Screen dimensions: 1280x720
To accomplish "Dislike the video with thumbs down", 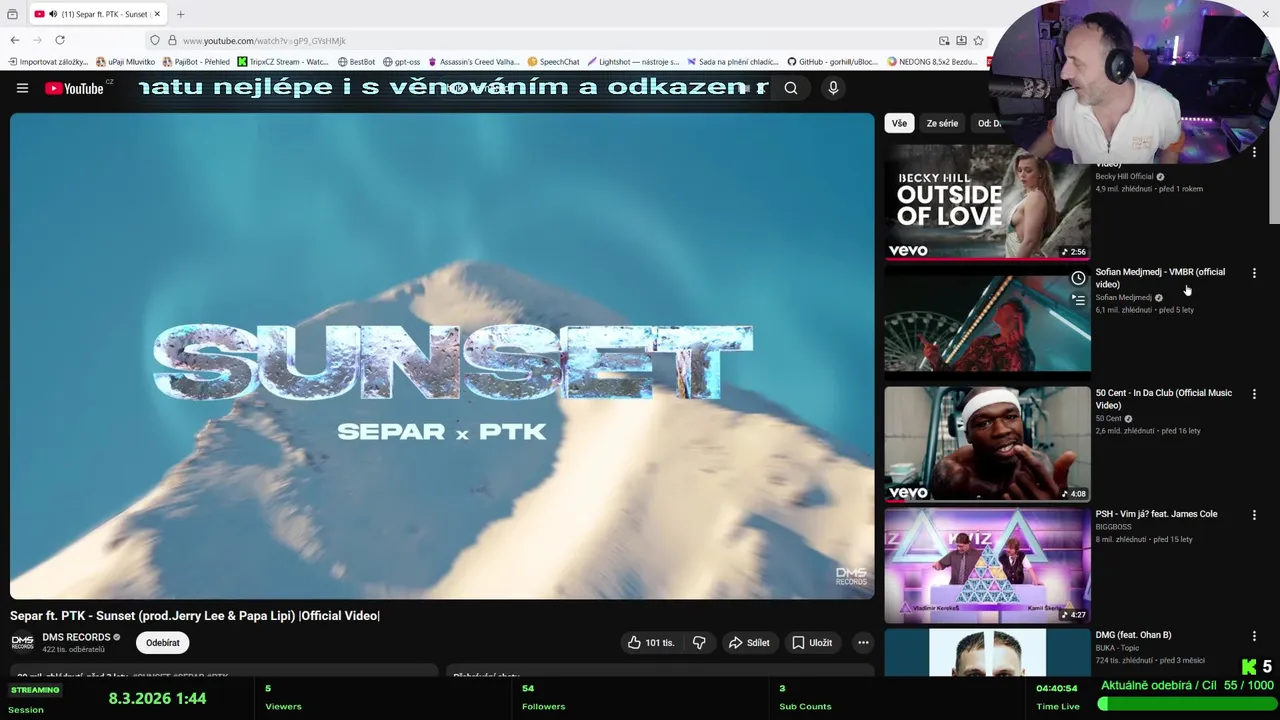I will (x=699, y=643).
